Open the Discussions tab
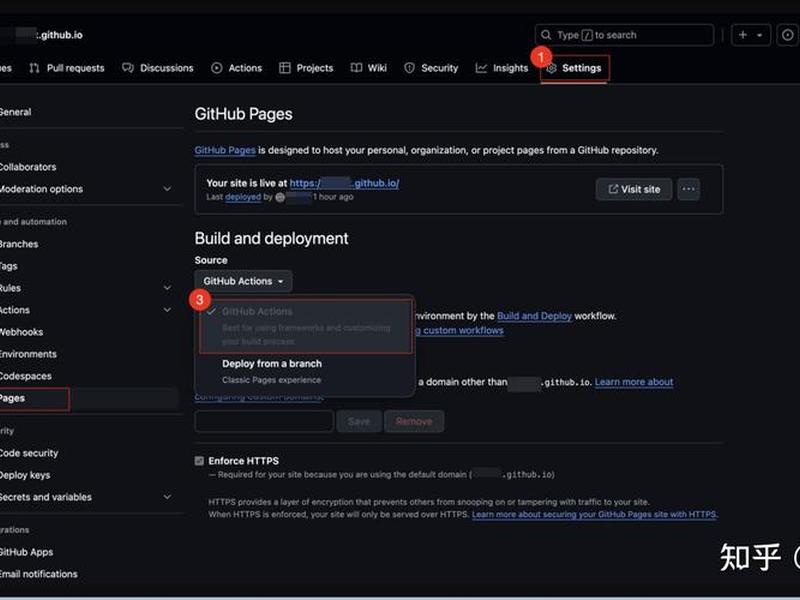The image size is (800, 600). click(x=158, y=68)
